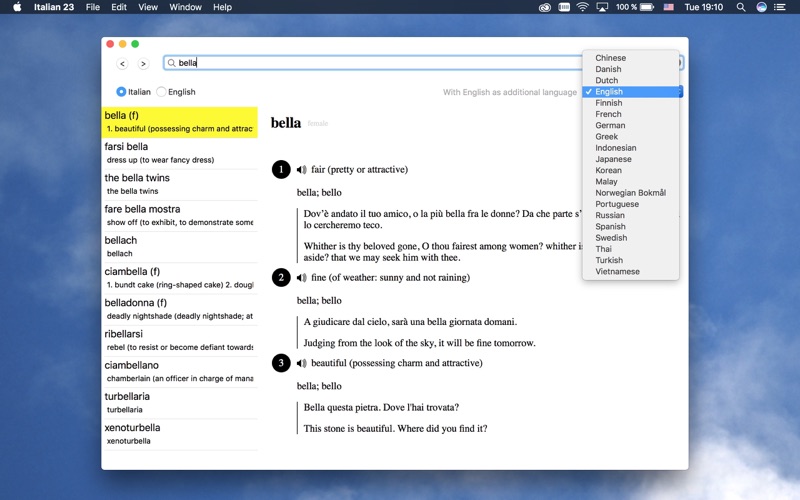Select the 'ribellarsi' result
The image size is (800, 500).
click(x=180, y=340)
